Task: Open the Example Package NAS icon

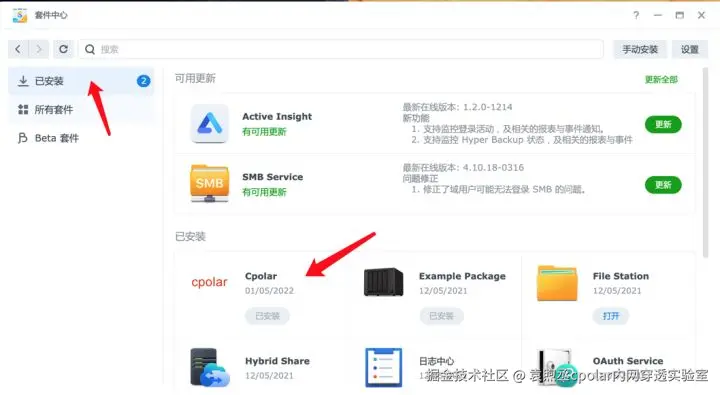Action: [383, 282]
